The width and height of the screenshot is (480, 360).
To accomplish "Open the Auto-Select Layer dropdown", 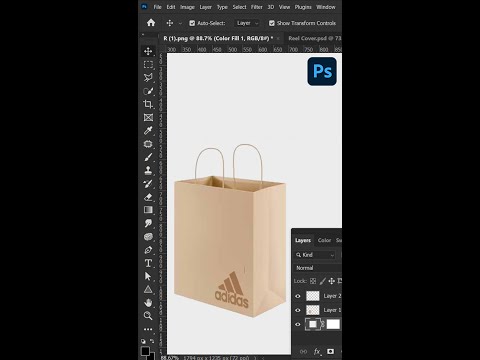I will (247, 23).
